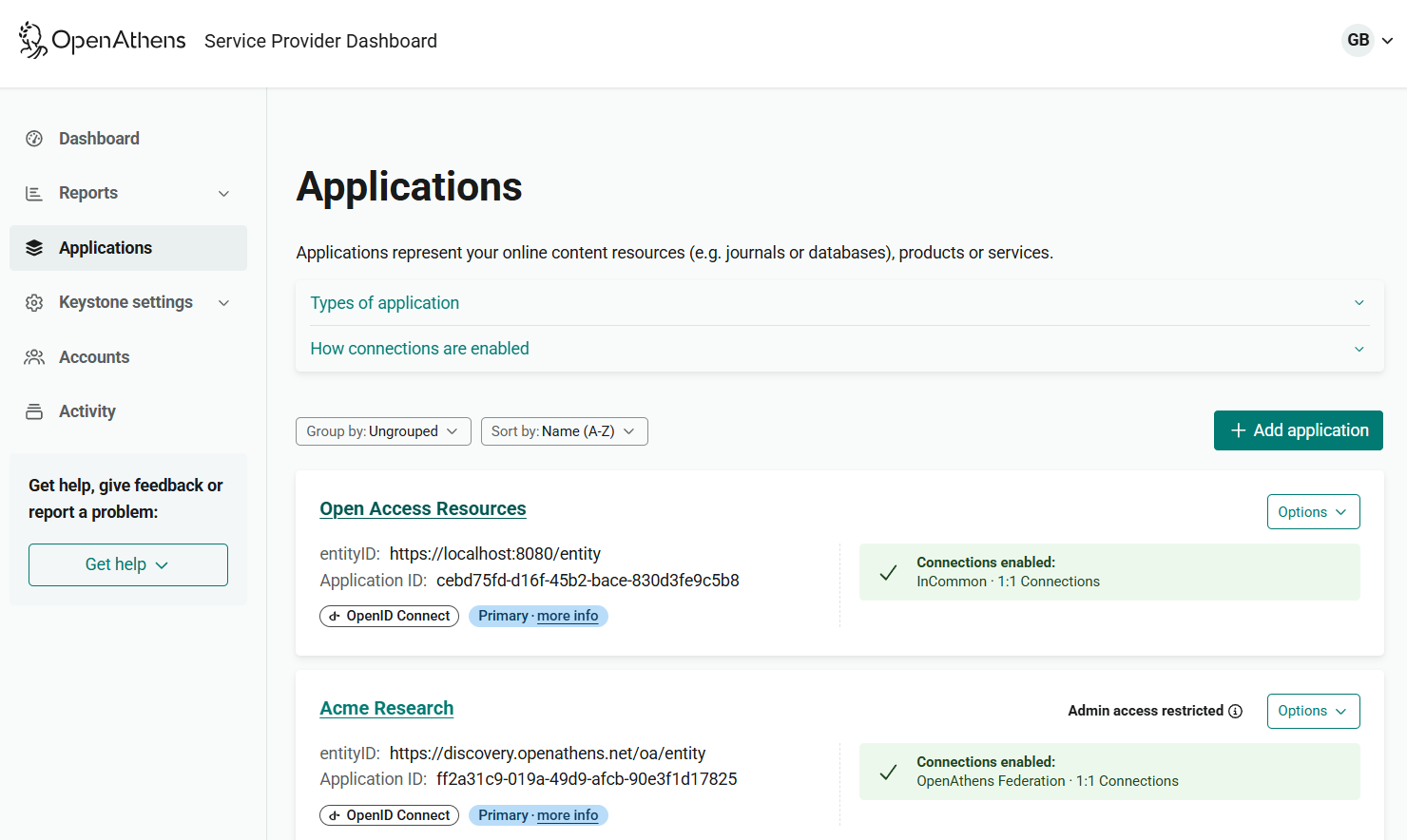Click the Activity stack icon
This screenshot has width=1407, height=840.
click(x=34, y=411)
